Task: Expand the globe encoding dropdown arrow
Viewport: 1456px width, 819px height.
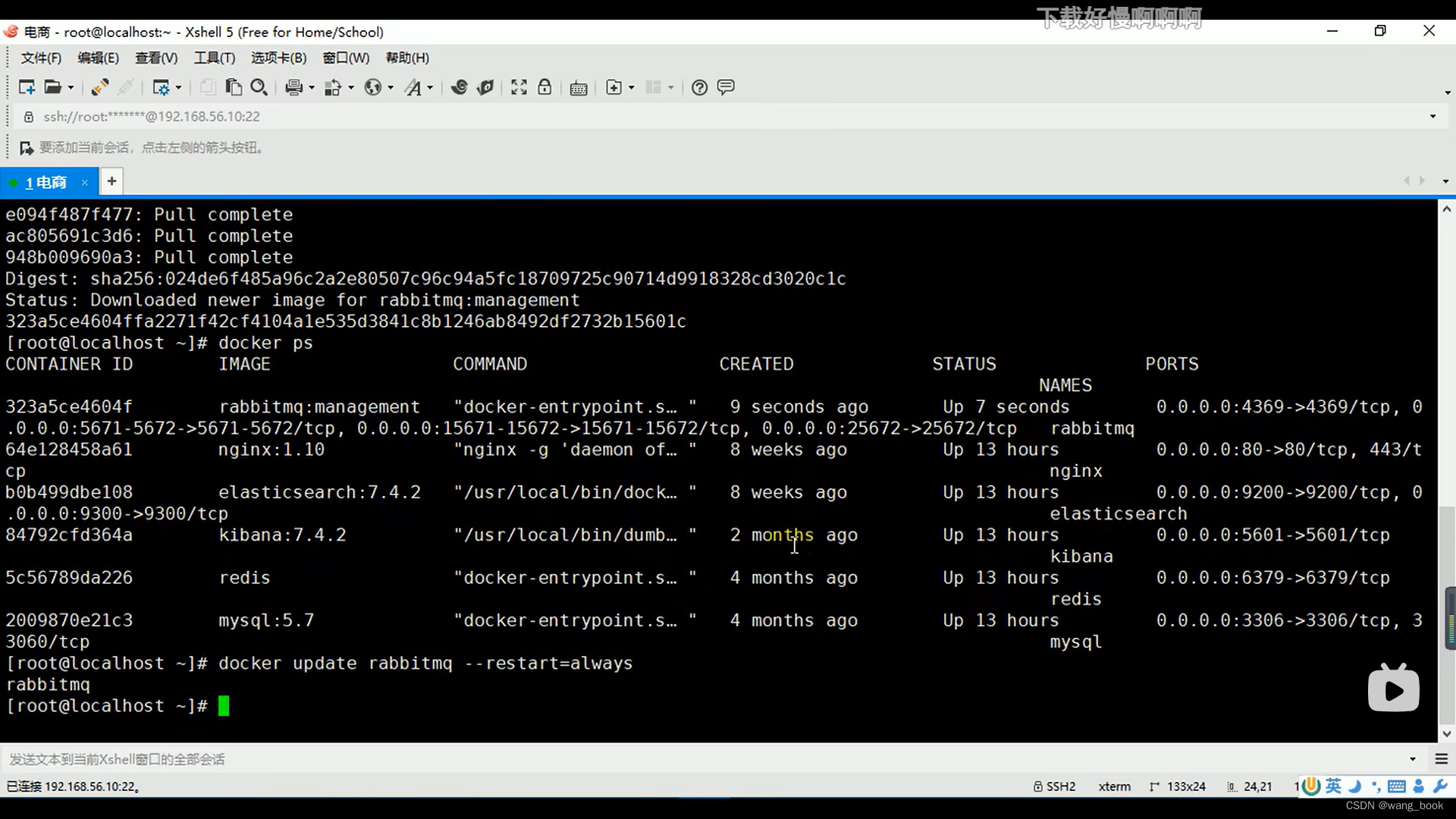Action: point(391,88)
